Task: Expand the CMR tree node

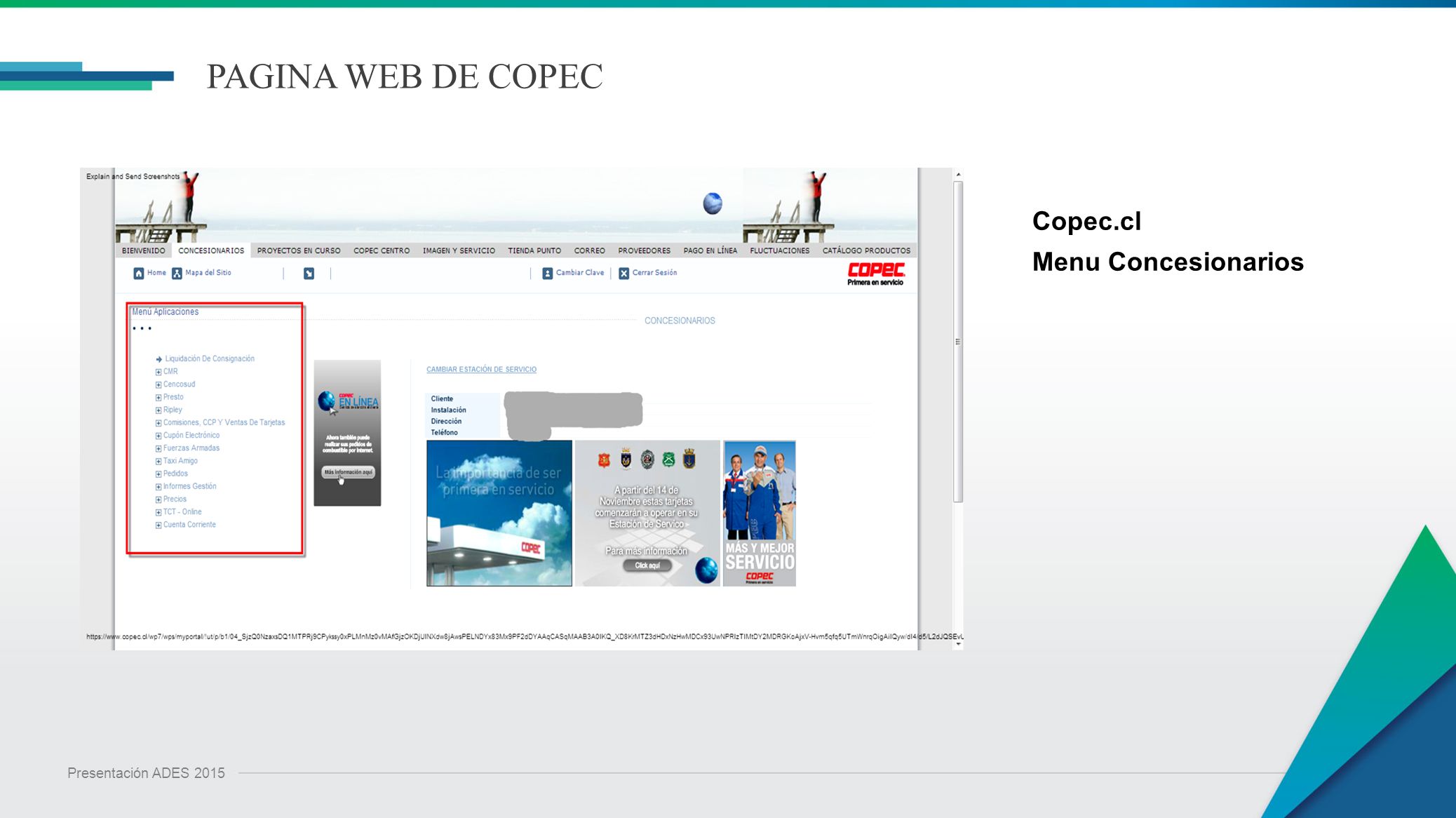Action: click(159, 372)
